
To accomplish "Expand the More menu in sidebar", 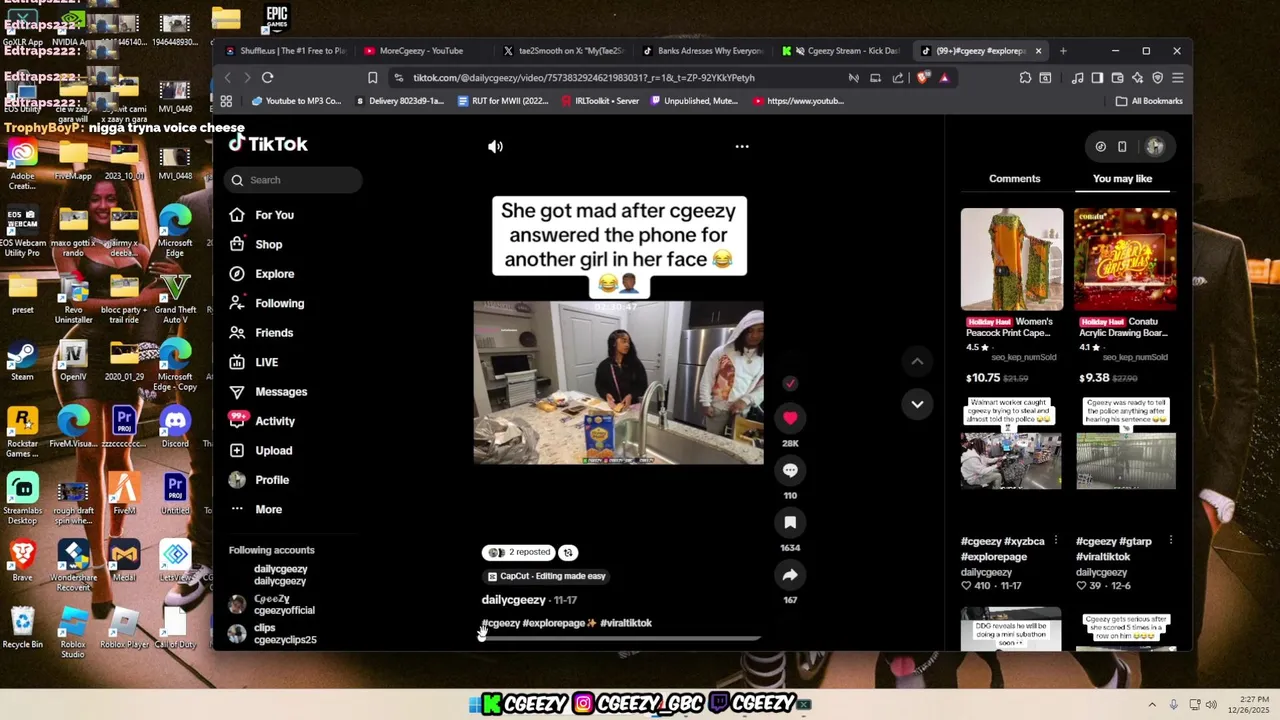I will pyautogui.click(x=268, y=509).
